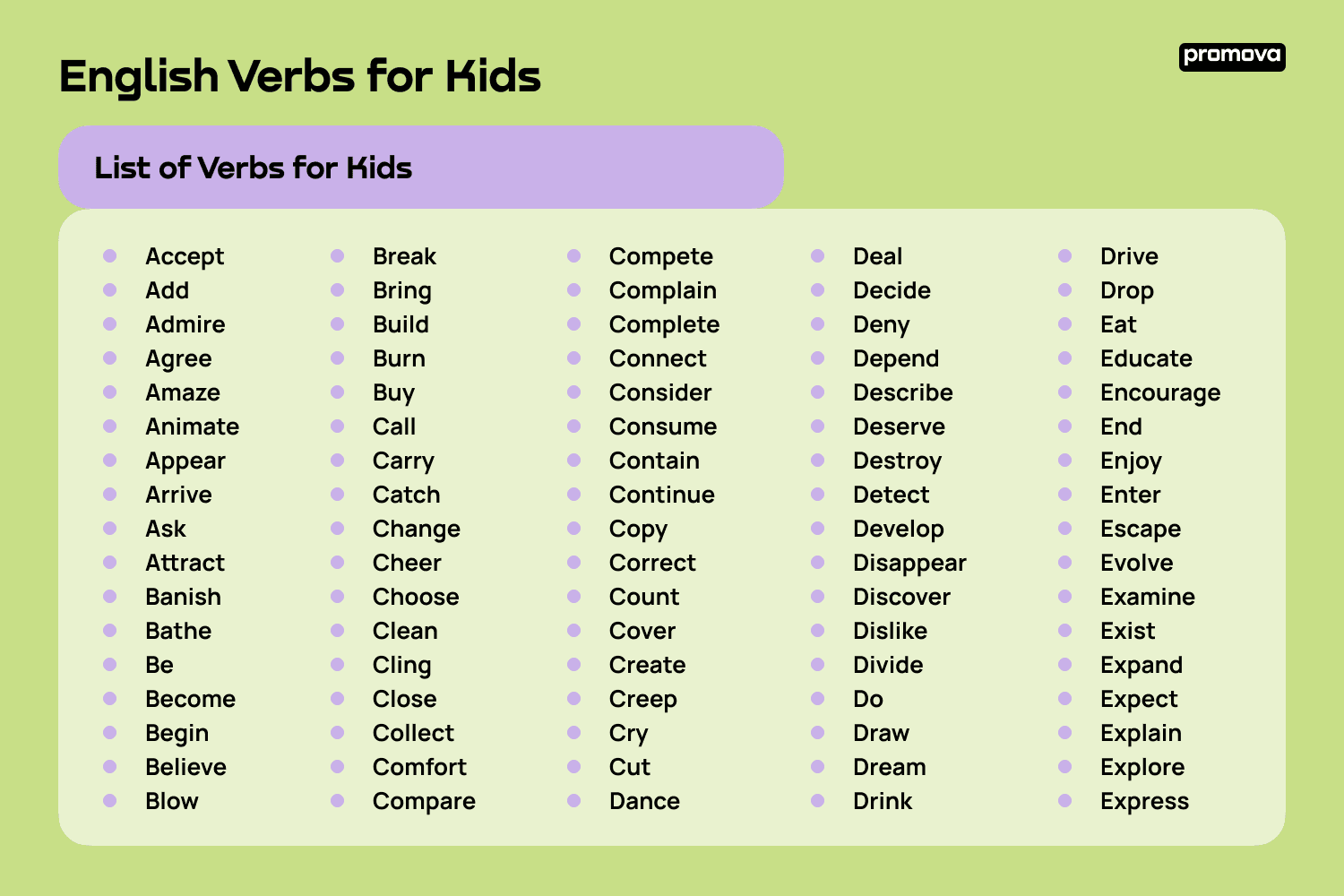Click the verb Continue
1344x896 pixels.
click(661, 495)
